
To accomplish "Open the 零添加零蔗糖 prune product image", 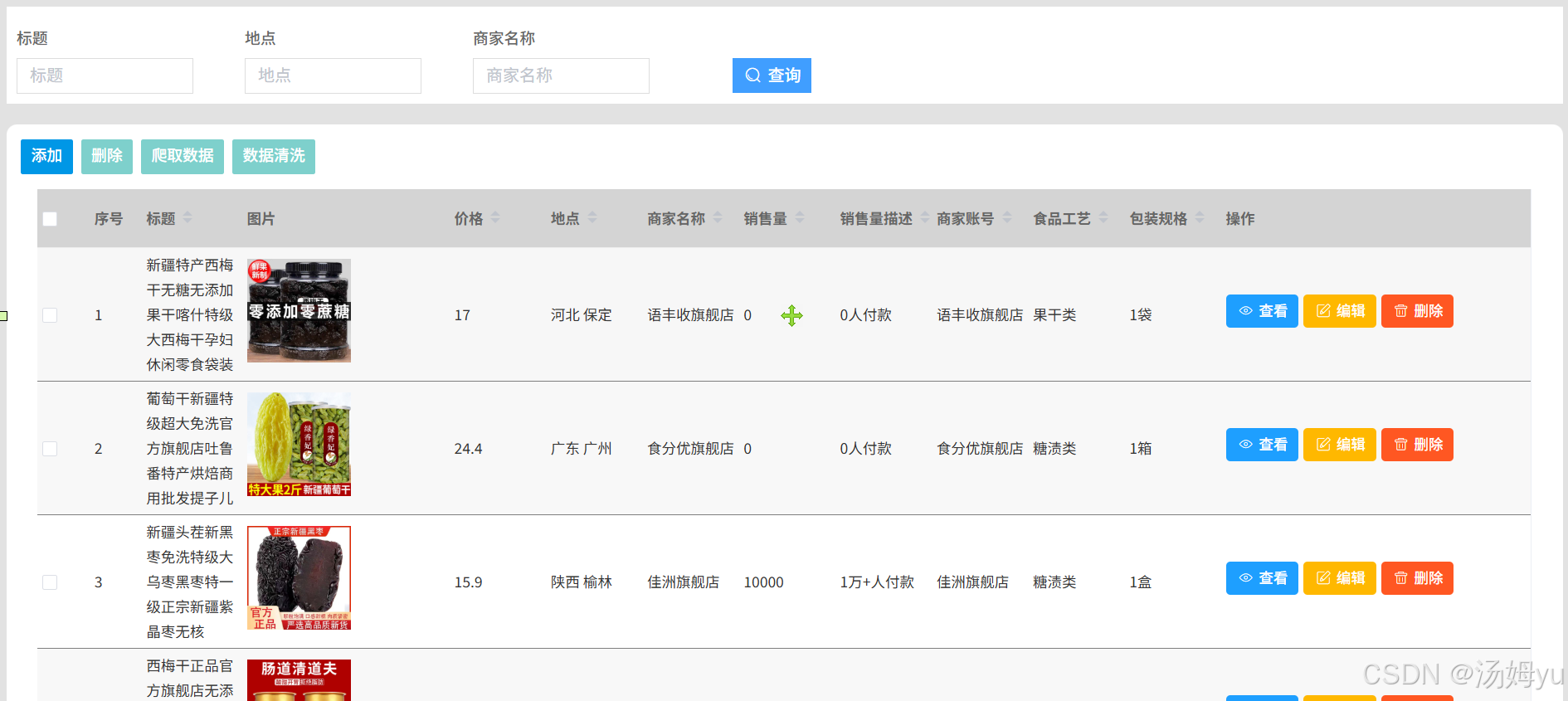I will (299, 310).
